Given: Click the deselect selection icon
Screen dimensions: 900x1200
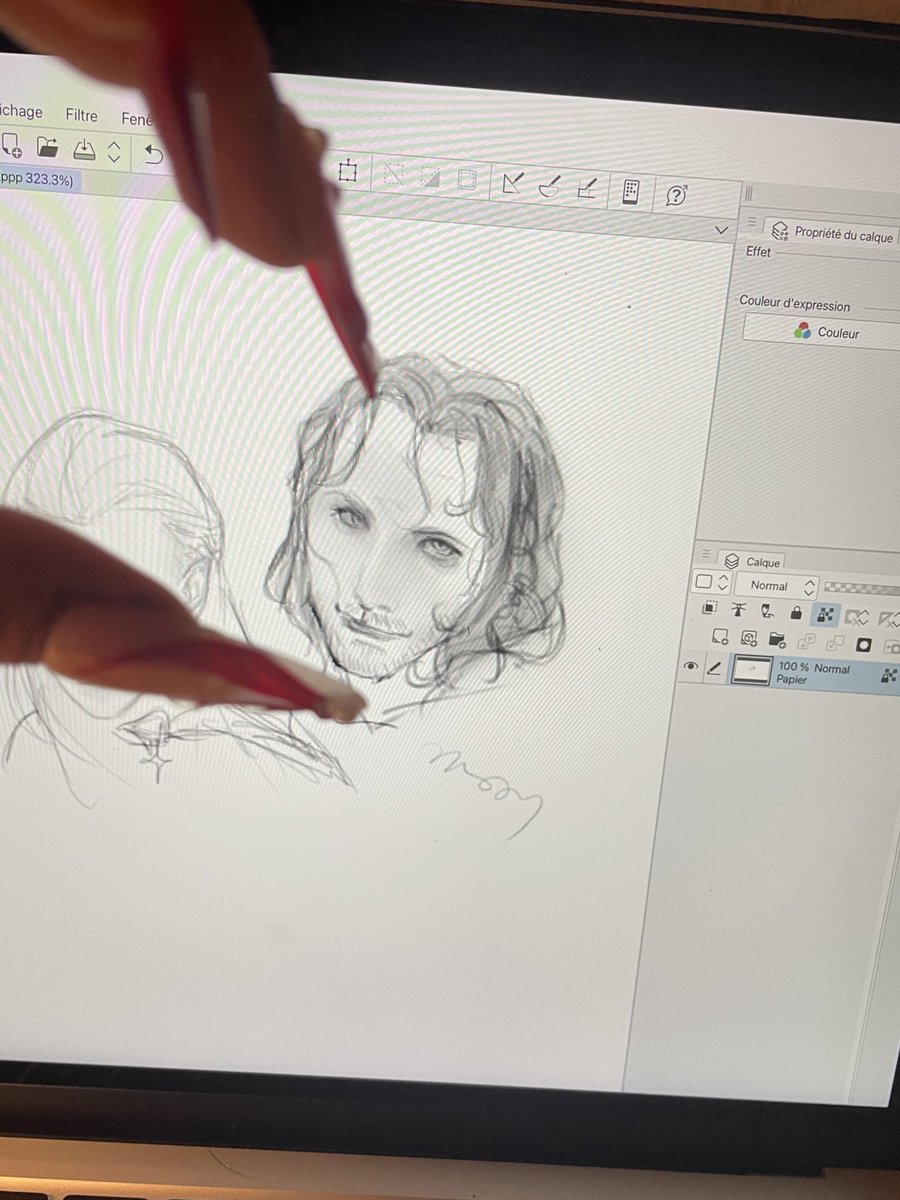Looking at the screenshot, I should point(392,175).
